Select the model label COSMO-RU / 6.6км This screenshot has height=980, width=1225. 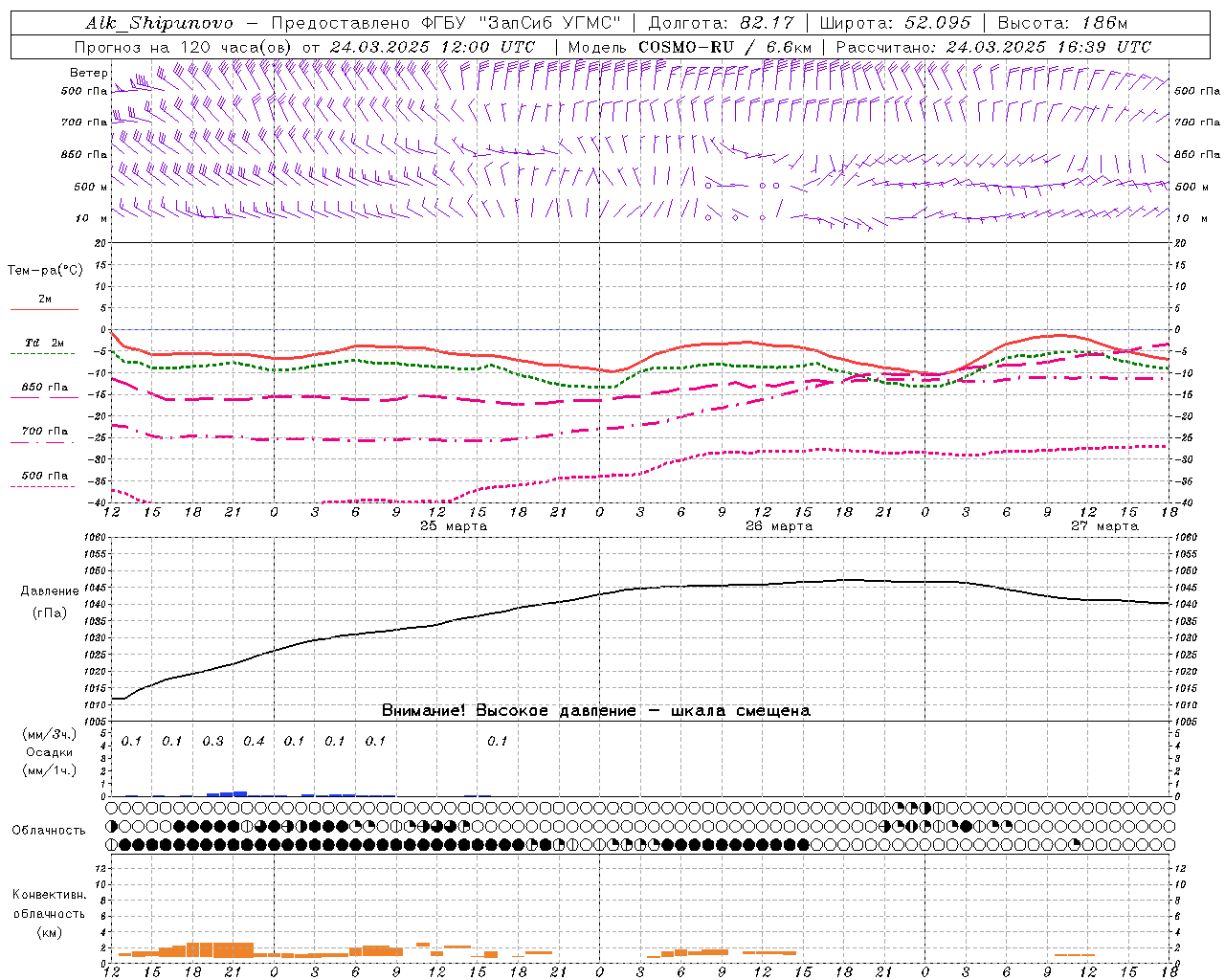pos(724,47)
